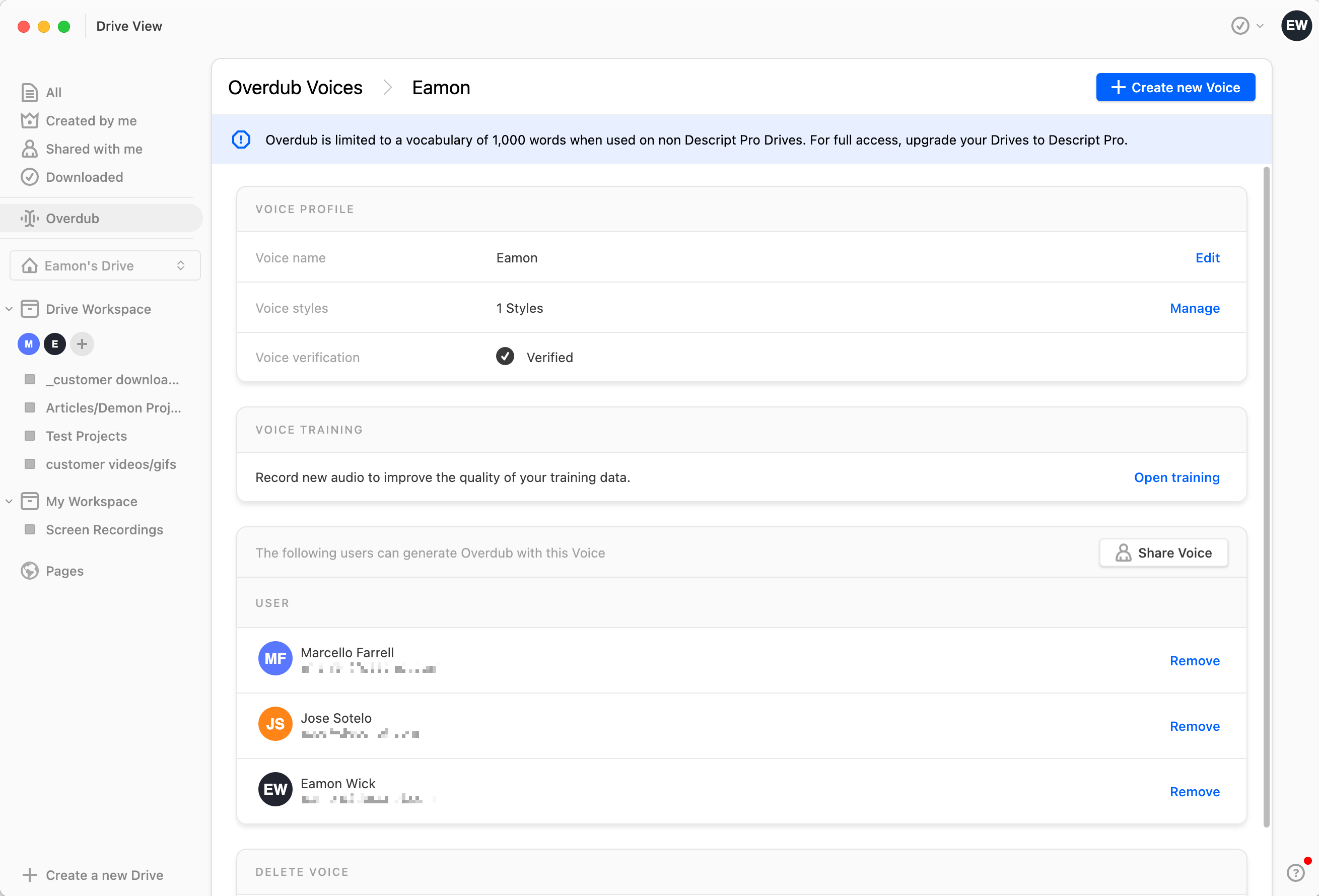Click the Eamon breadcrumb title

coord(441,88)
